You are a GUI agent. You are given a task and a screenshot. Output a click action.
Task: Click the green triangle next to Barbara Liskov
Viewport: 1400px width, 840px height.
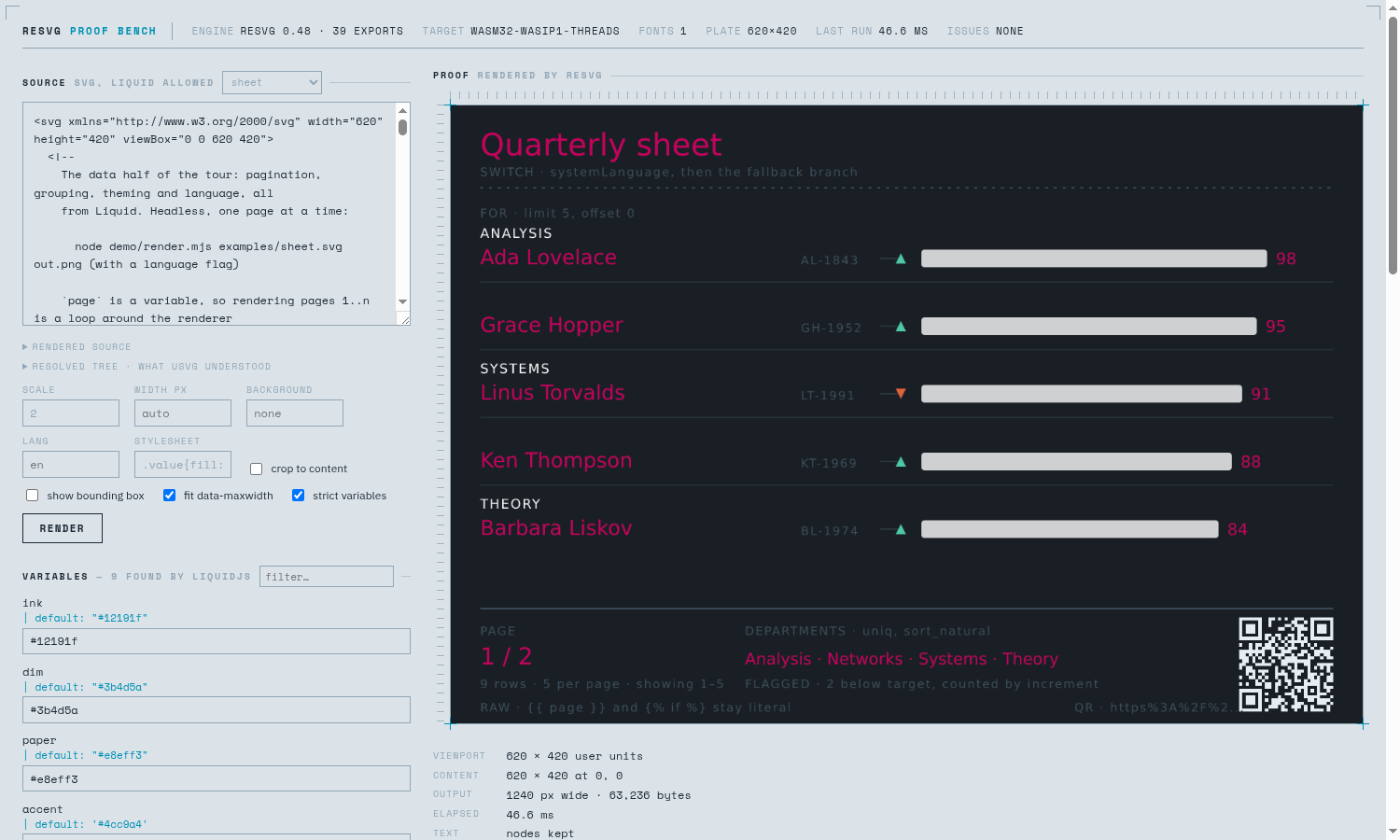(x=901, y=529)
